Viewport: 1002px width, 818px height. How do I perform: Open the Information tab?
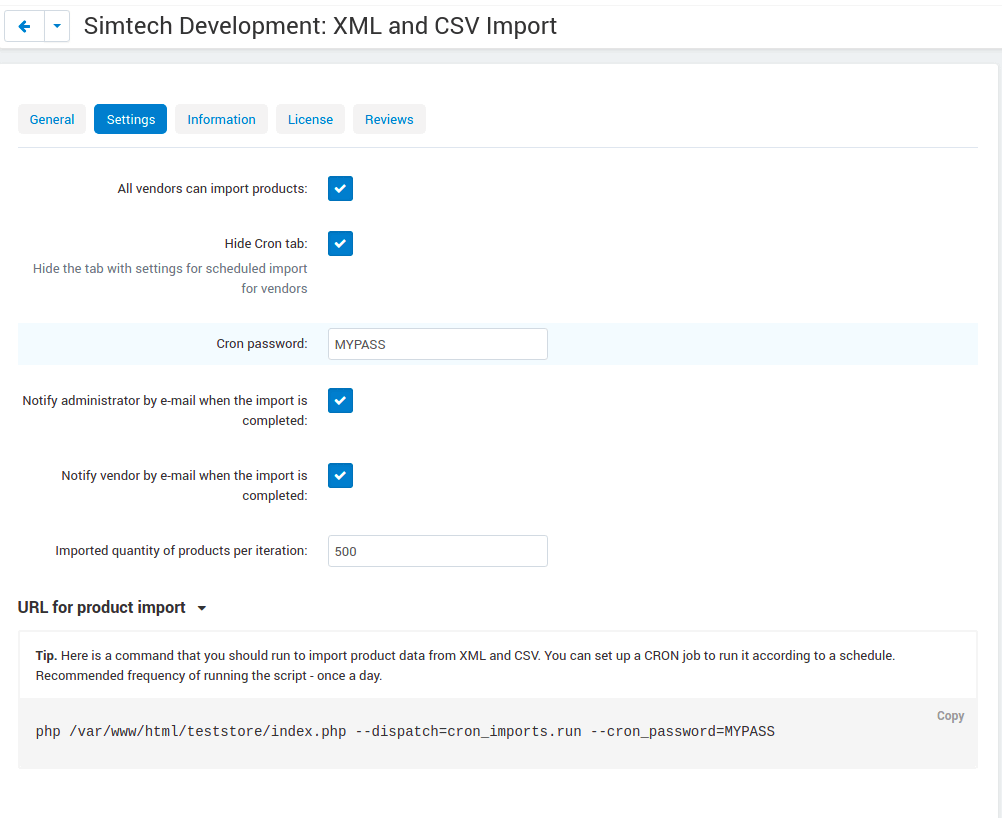[x=221, y=119]
